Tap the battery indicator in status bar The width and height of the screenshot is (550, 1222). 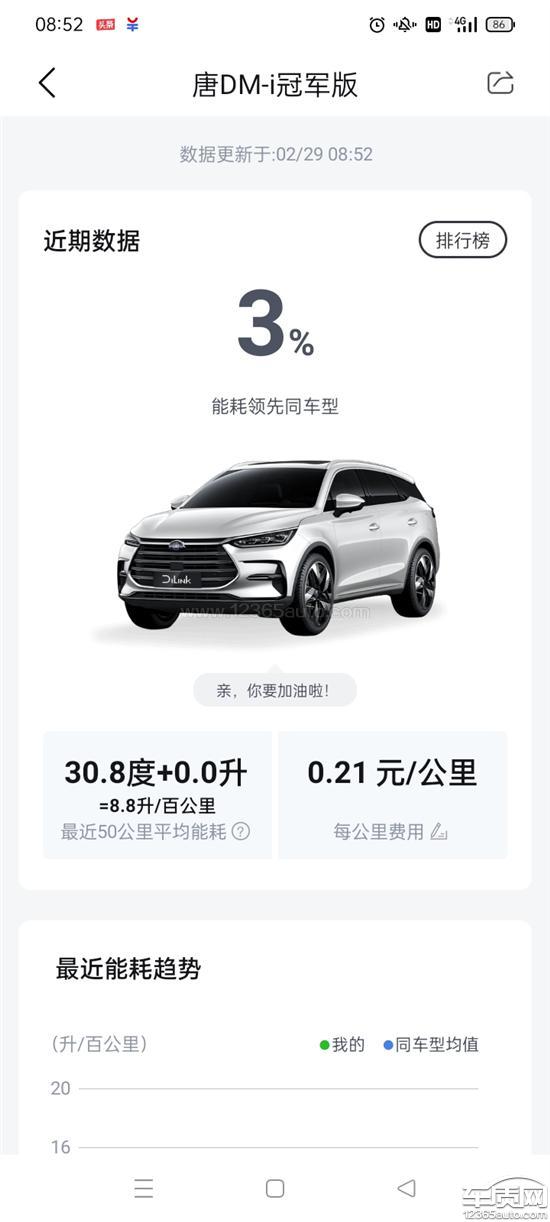499,25
